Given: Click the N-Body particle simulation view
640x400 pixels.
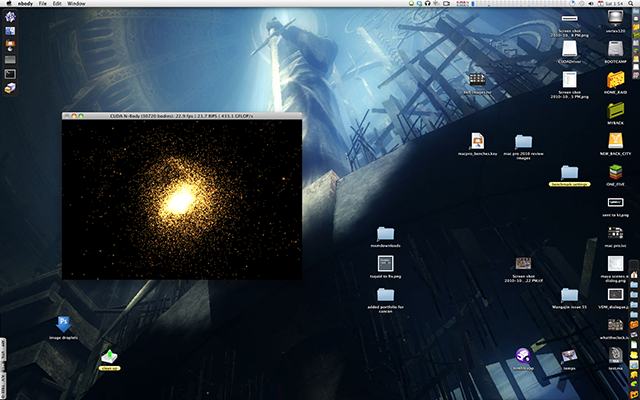Looking at the screenshot, I should pos(182,200).
